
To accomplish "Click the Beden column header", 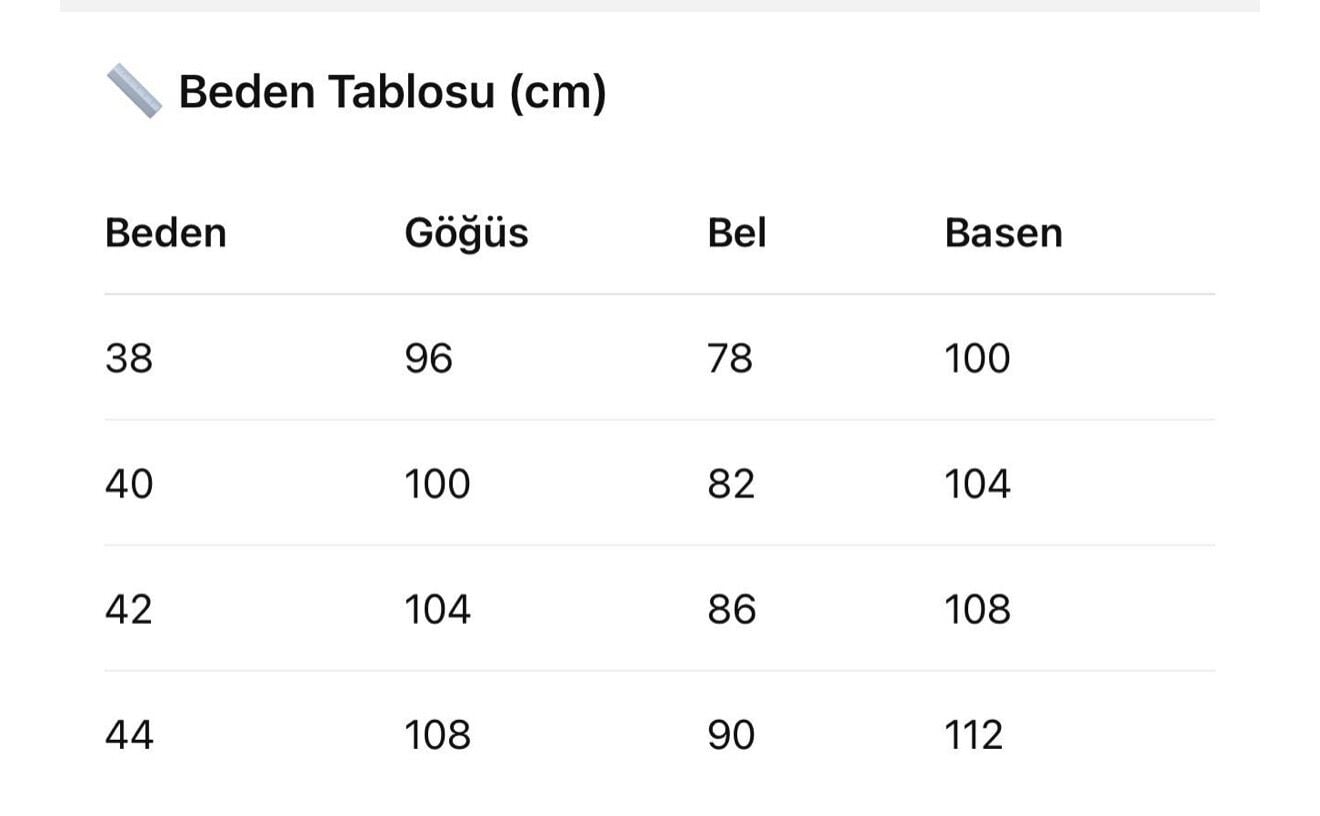I will point(166,233).
